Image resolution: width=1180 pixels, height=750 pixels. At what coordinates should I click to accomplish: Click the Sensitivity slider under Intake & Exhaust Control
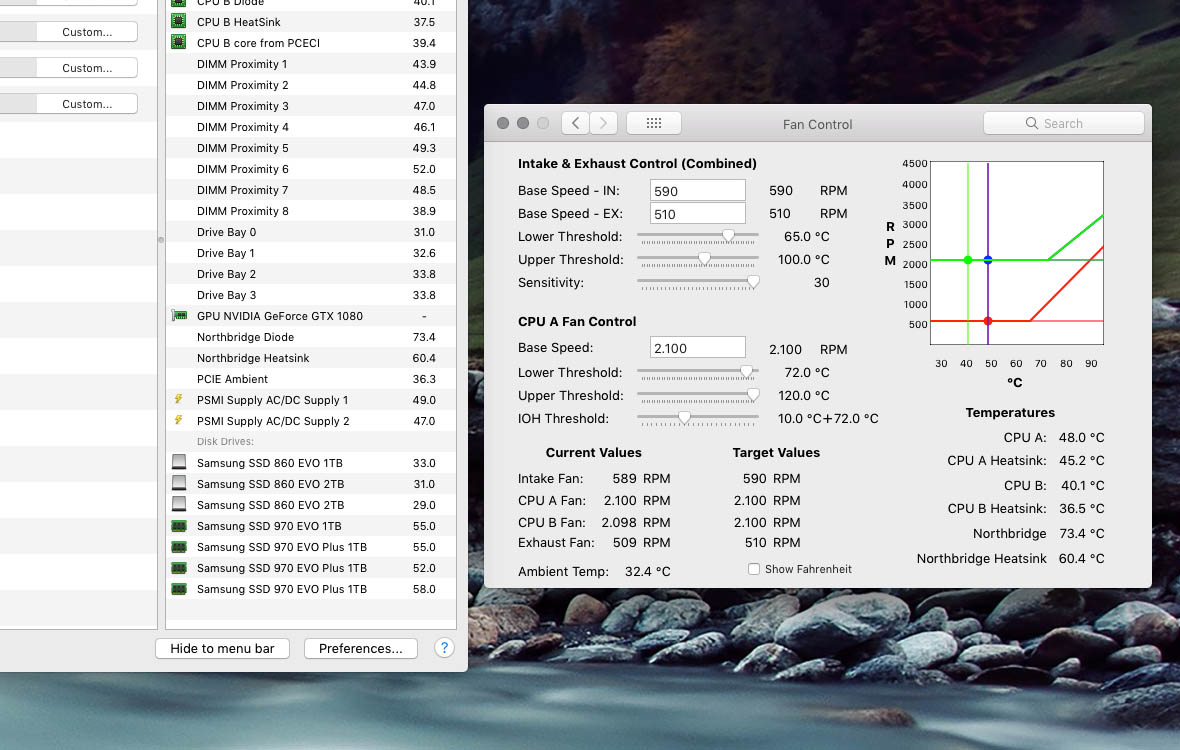click(x=698, y=283)
